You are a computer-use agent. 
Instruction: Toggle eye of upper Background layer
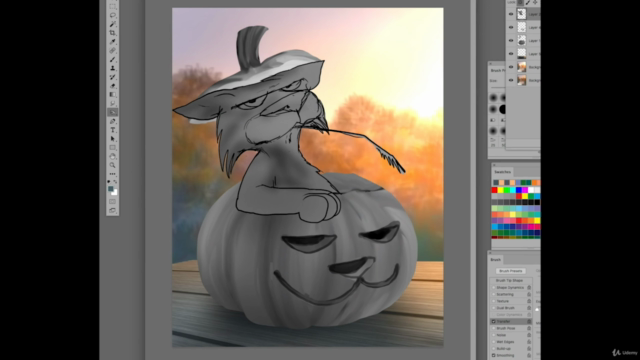pos(511,67)
